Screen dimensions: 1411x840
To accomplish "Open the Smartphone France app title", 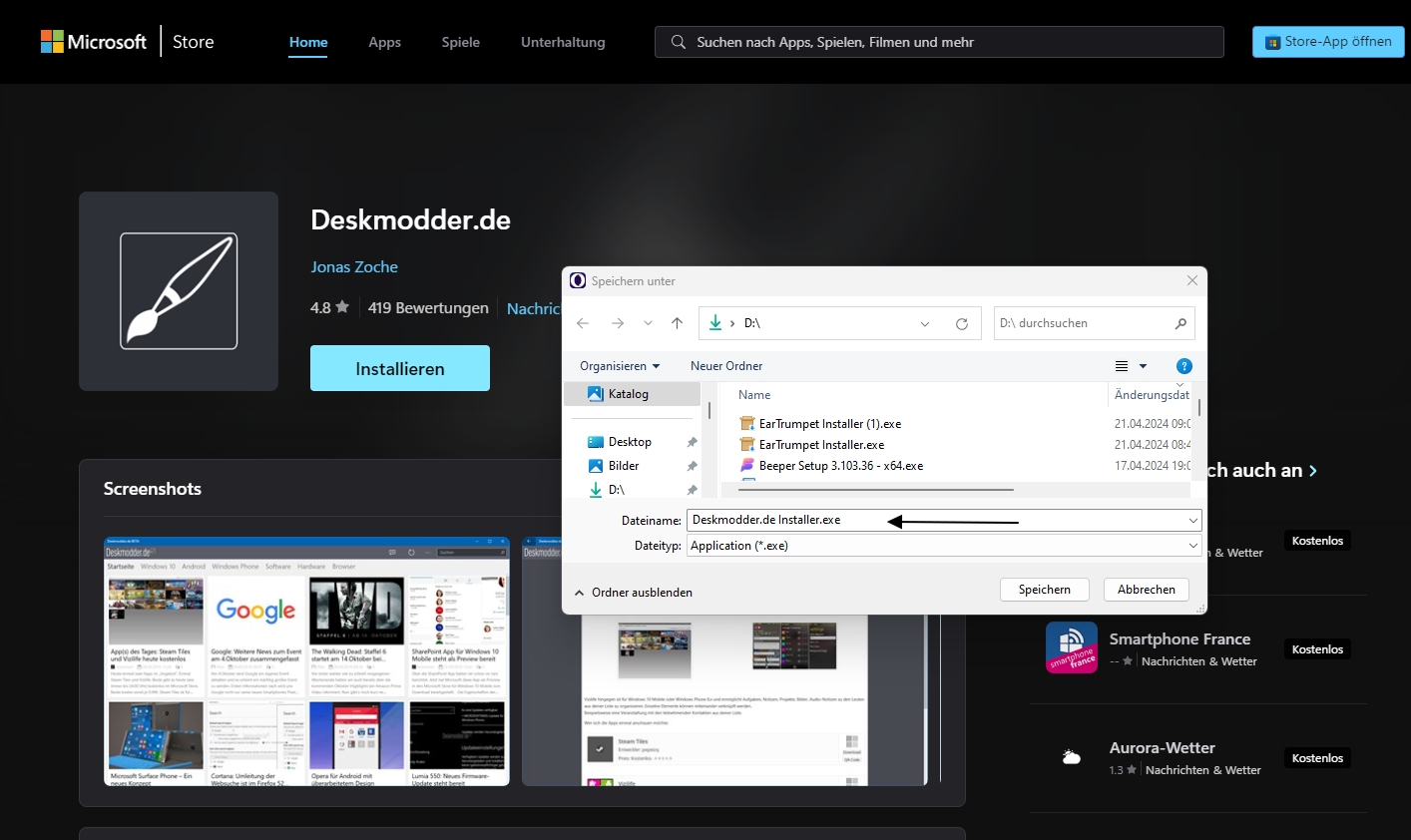I will click(1179, 639).
